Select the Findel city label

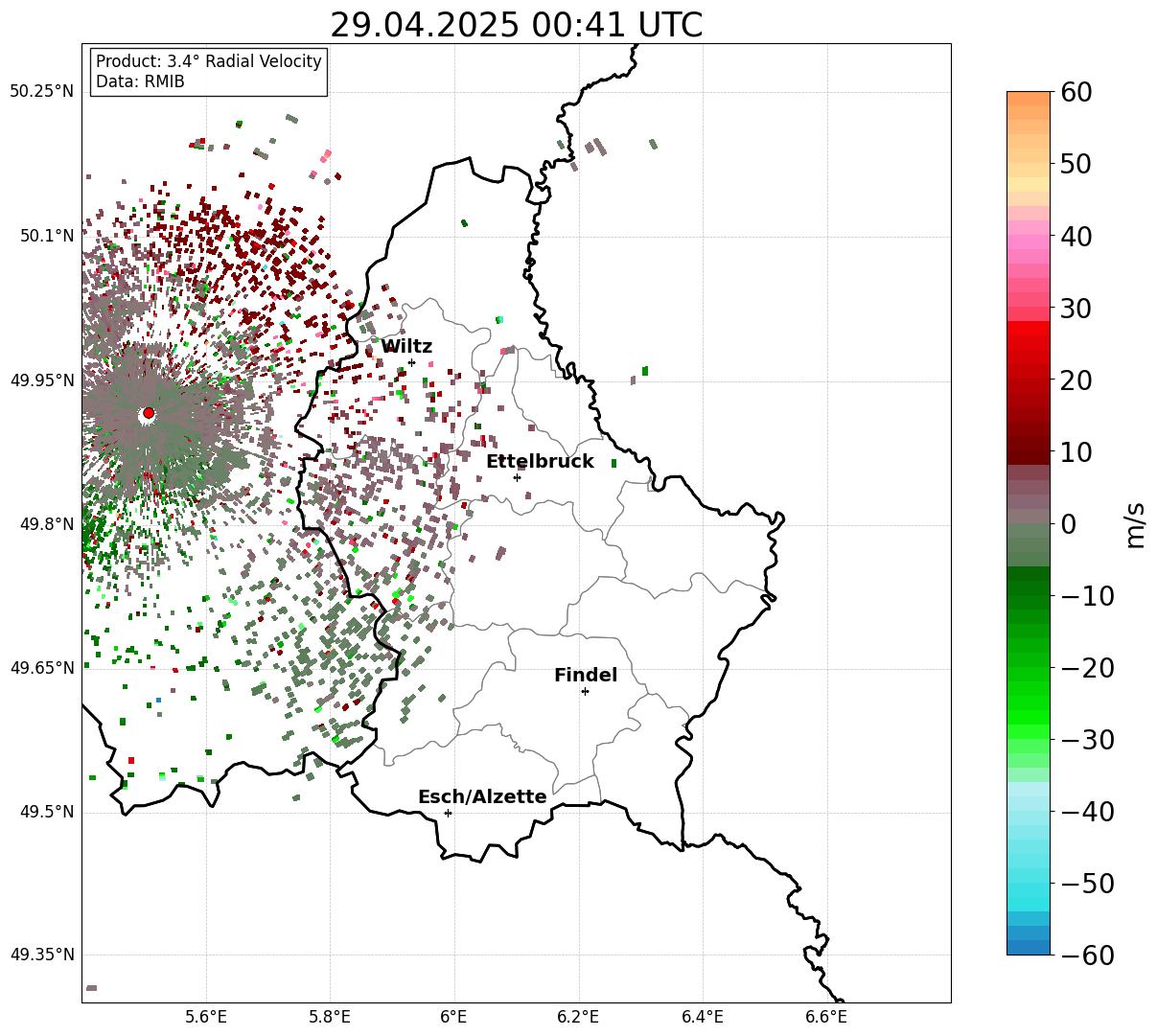coord(586,676)
